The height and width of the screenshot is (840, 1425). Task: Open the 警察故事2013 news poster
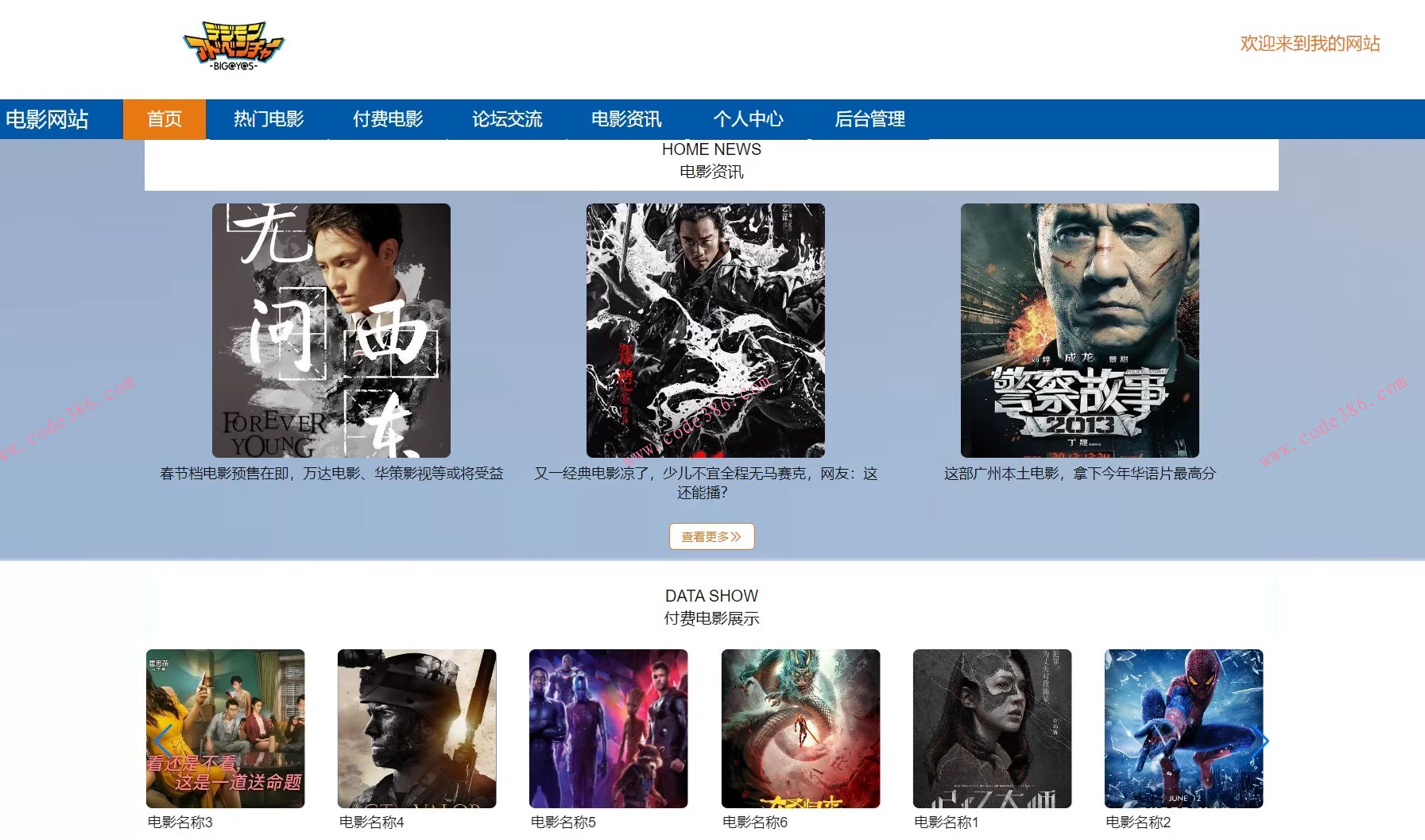[1080, 331]
